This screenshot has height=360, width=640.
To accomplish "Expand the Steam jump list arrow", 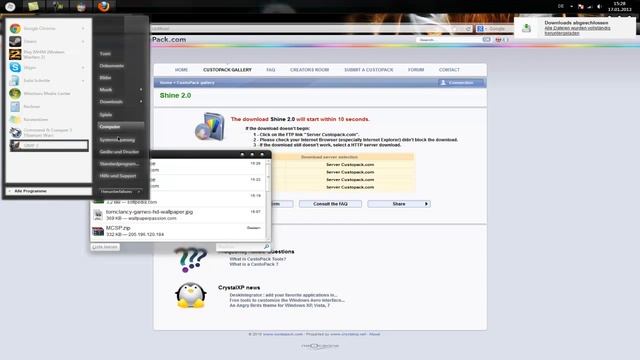I will tap(83, 41).
